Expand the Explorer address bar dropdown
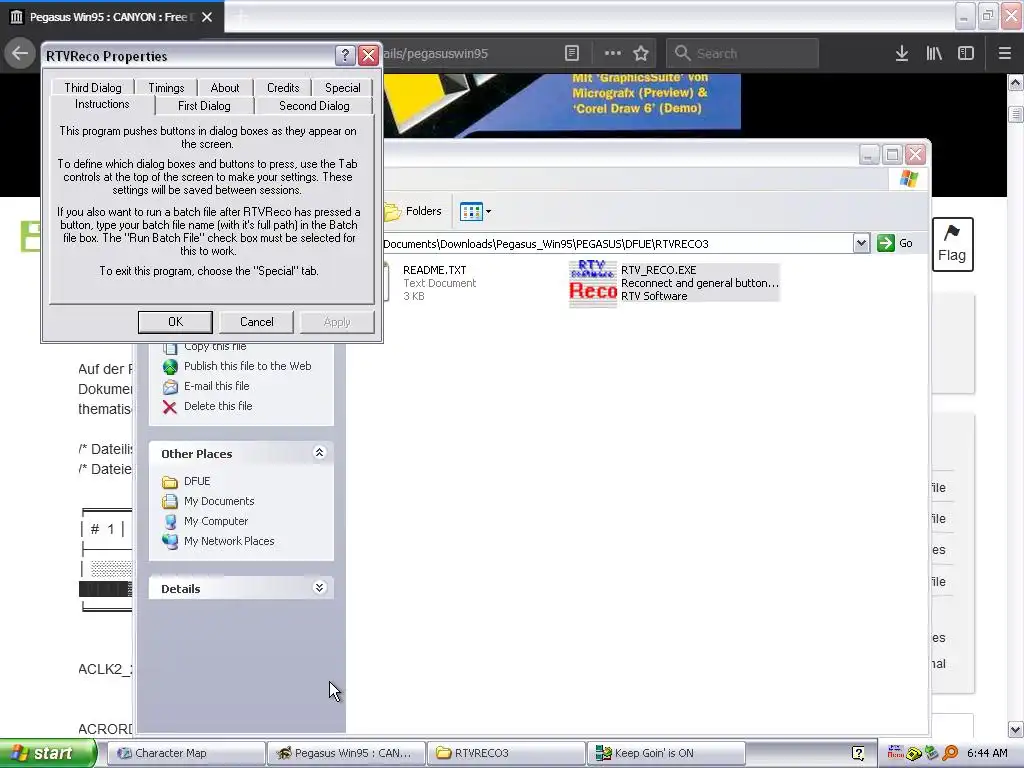The image size is (1024, 768). coord(861,244)
